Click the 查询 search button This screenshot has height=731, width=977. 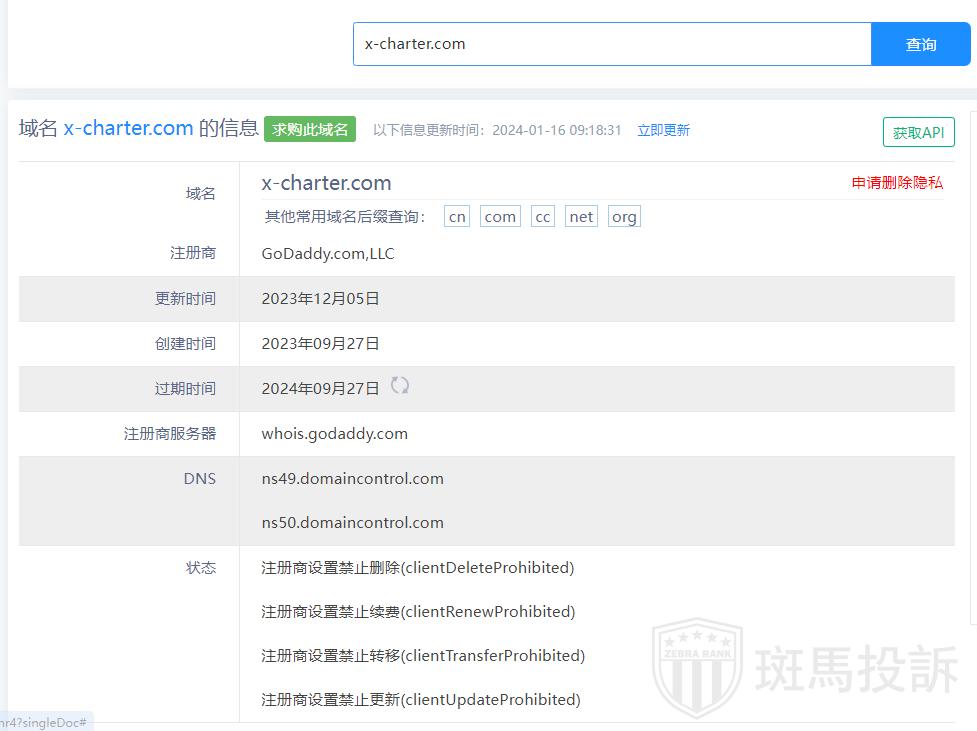point(920,44)
